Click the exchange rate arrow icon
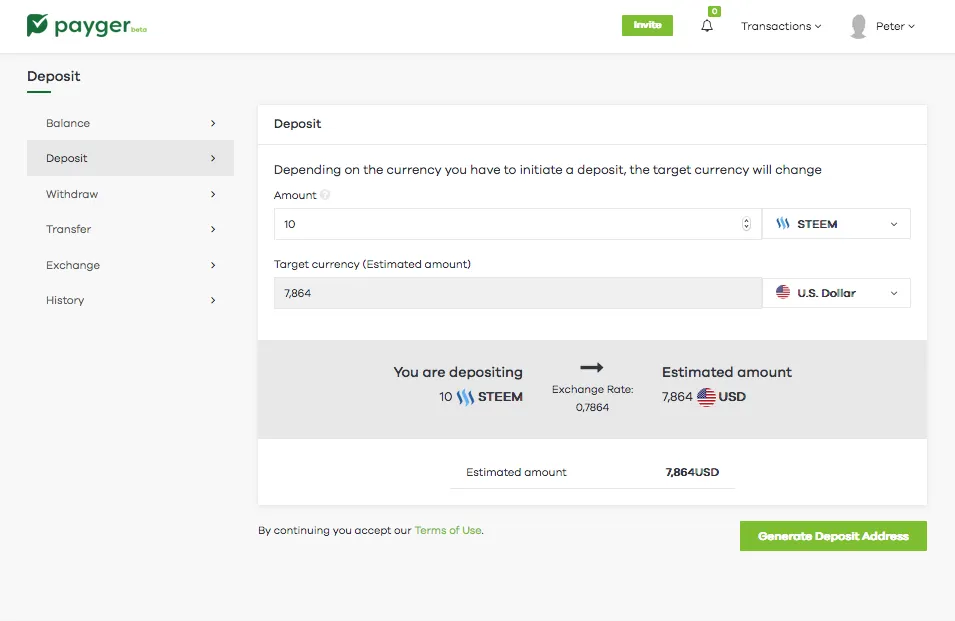Viewport: 955px width, 621px height. 591,367
